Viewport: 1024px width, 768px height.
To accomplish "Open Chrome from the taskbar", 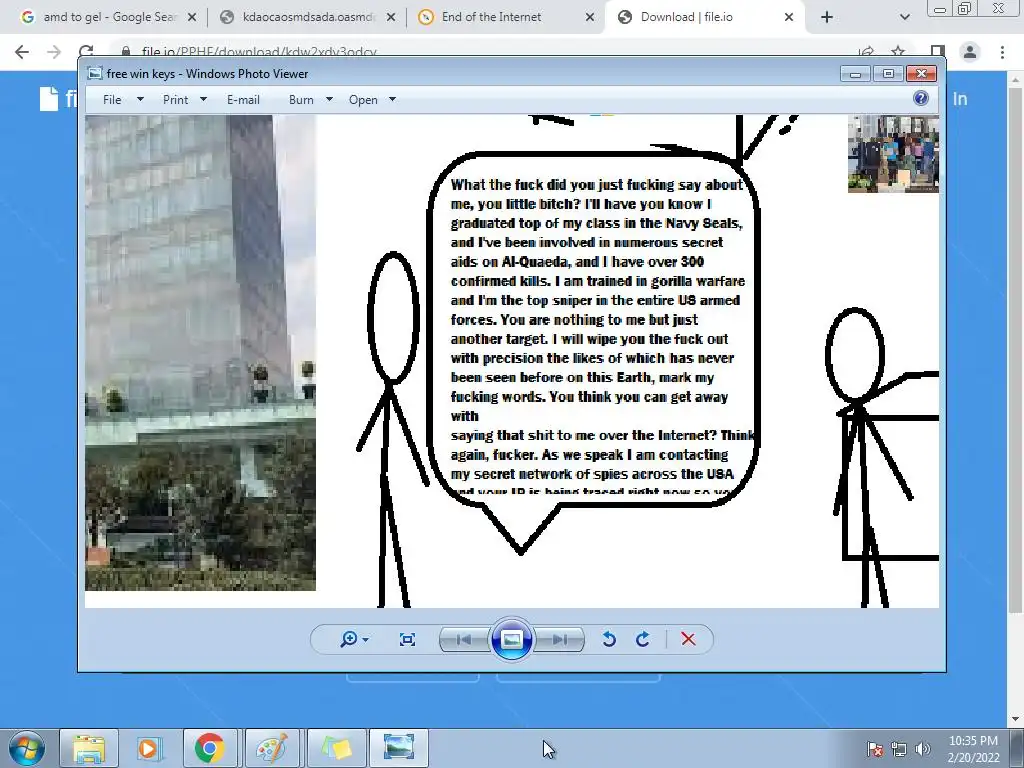I will point(209,748).
